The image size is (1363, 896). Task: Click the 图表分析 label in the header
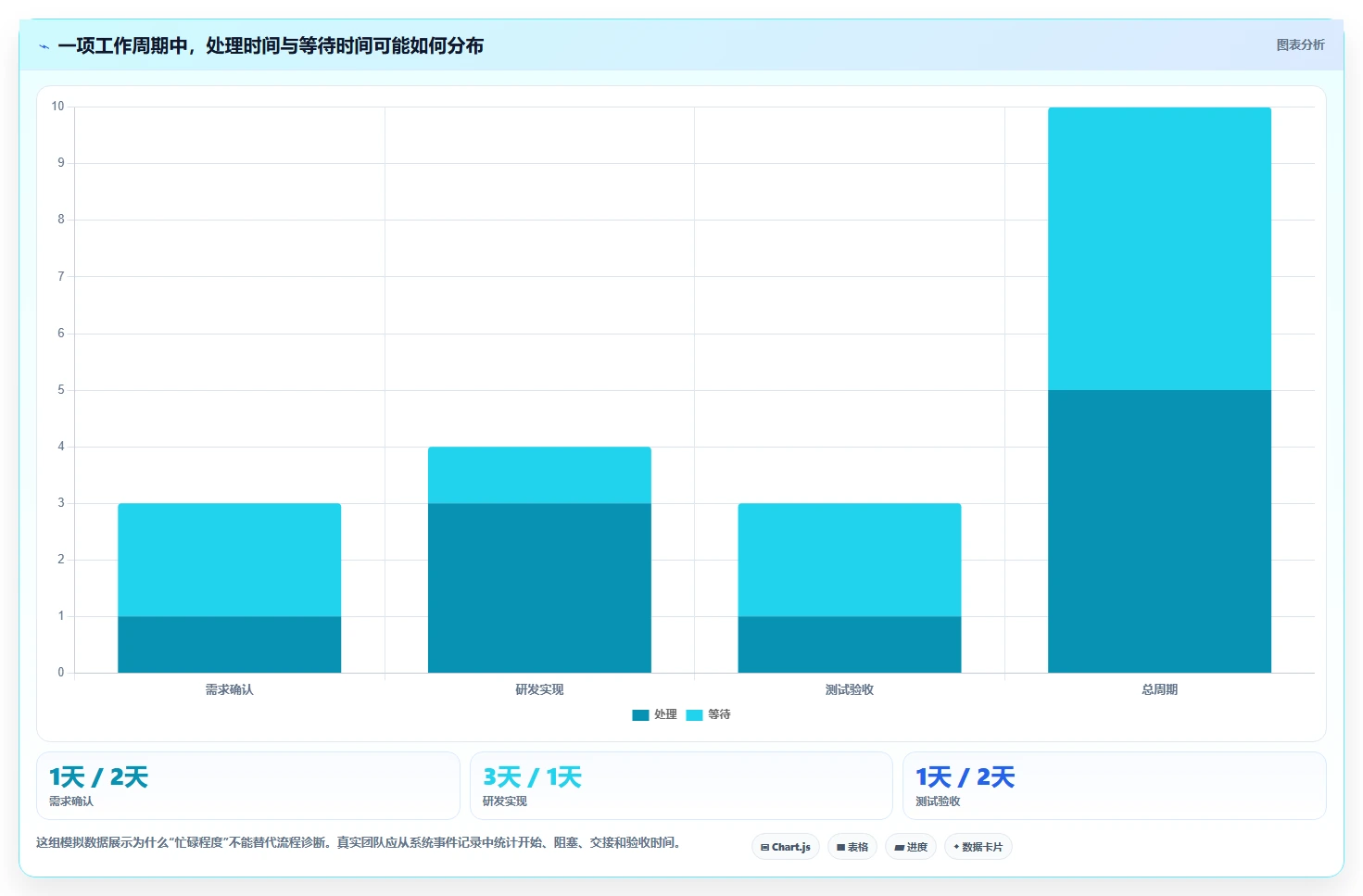point(1300,44)
